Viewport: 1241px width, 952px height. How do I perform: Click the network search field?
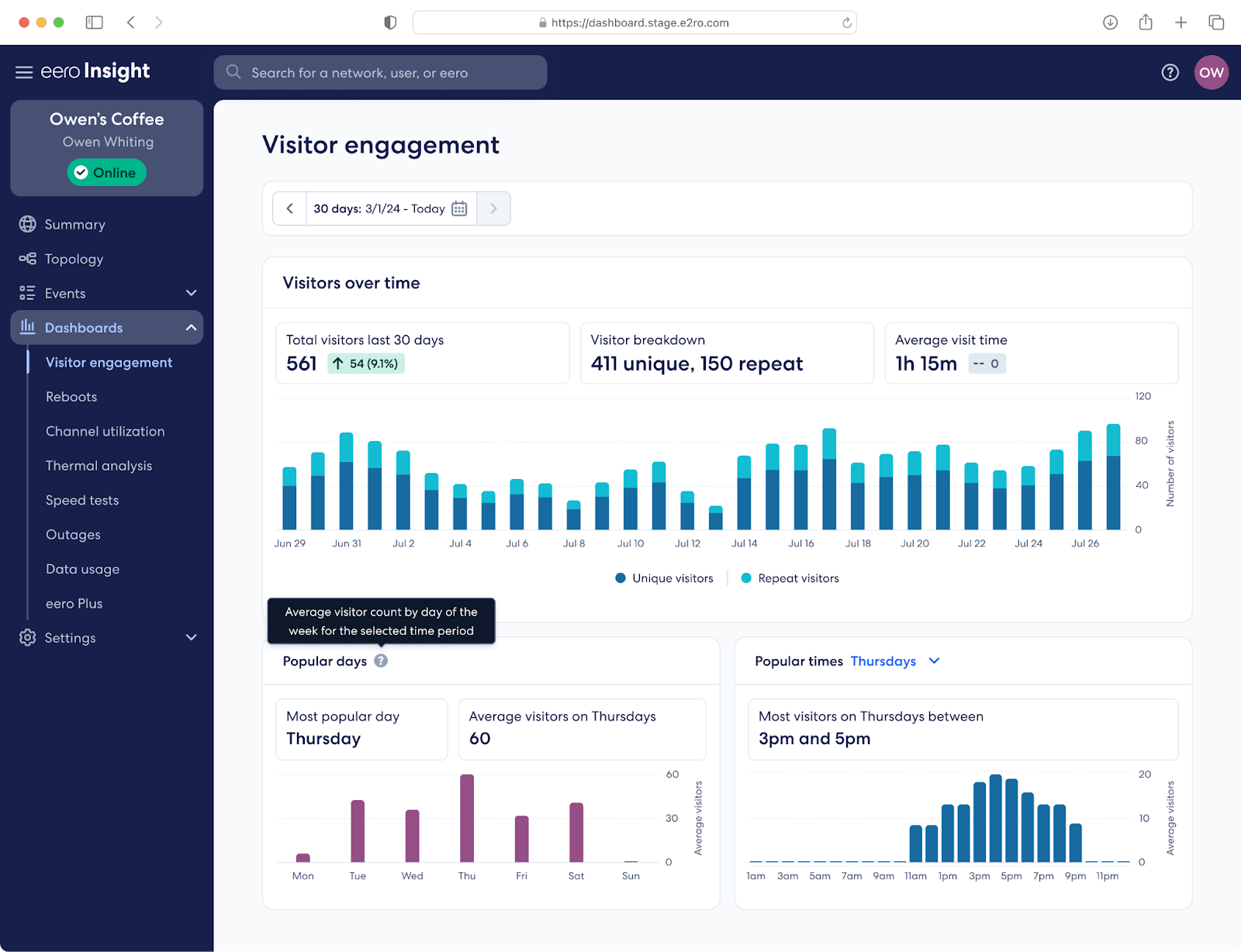[x=380, y=72]
